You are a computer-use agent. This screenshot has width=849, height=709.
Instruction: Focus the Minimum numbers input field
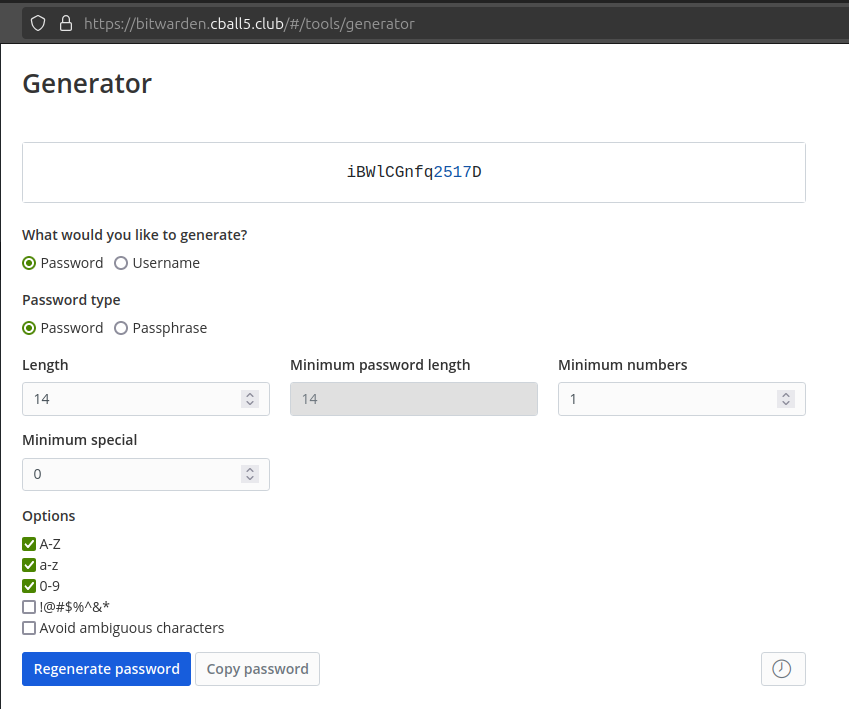click(682, 399)
